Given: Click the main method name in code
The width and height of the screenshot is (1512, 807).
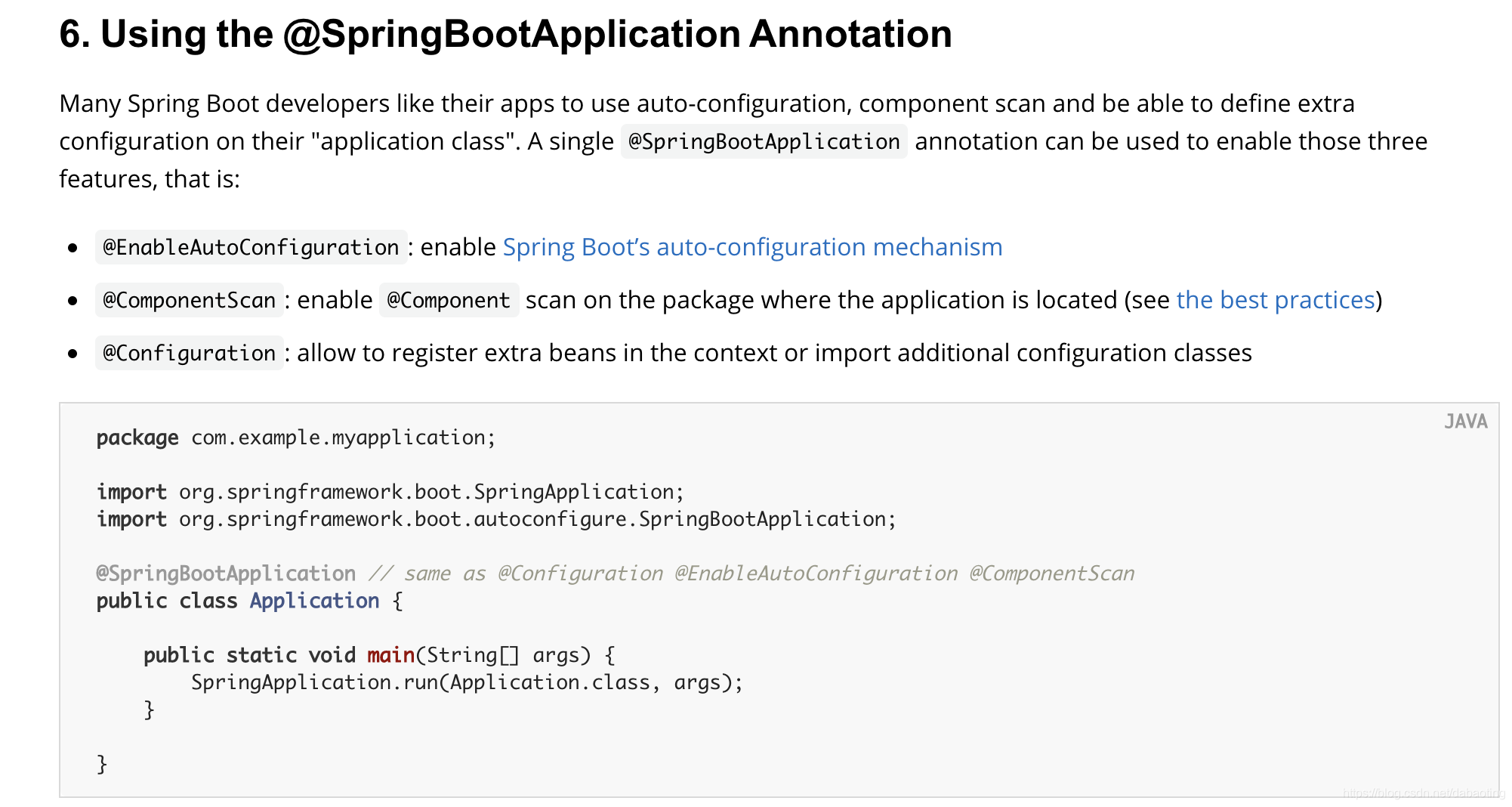Looking at the screenshot, I should [390, 655].
